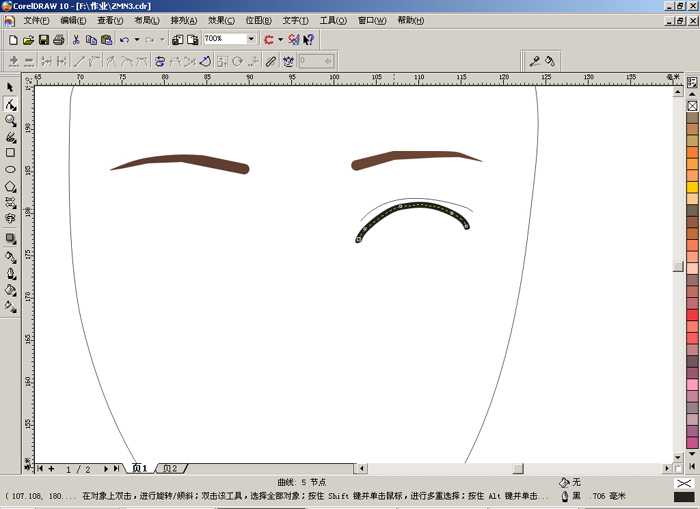Select the Rectangle tool
The image size is (700, 509).
[10, 153]
